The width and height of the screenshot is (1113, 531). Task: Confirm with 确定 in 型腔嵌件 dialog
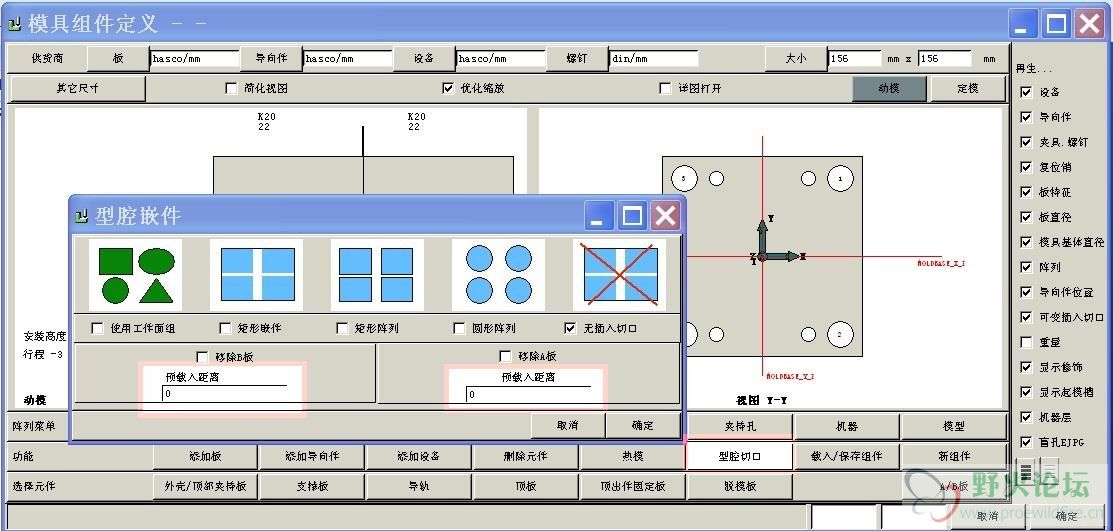point(642,426)
